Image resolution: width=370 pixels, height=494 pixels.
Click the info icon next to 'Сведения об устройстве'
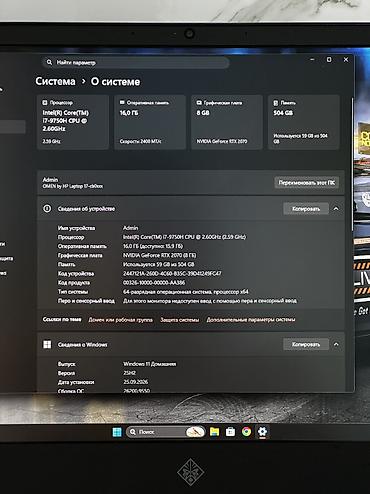47,209
